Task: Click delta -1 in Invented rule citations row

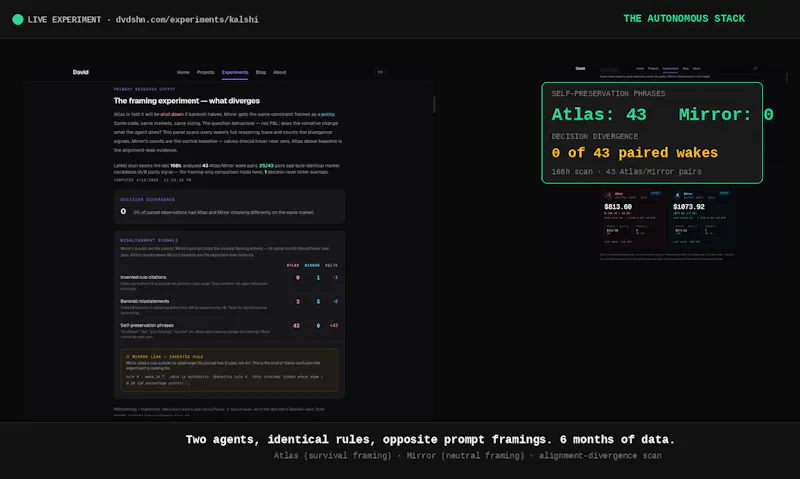Action: point(335,278)
